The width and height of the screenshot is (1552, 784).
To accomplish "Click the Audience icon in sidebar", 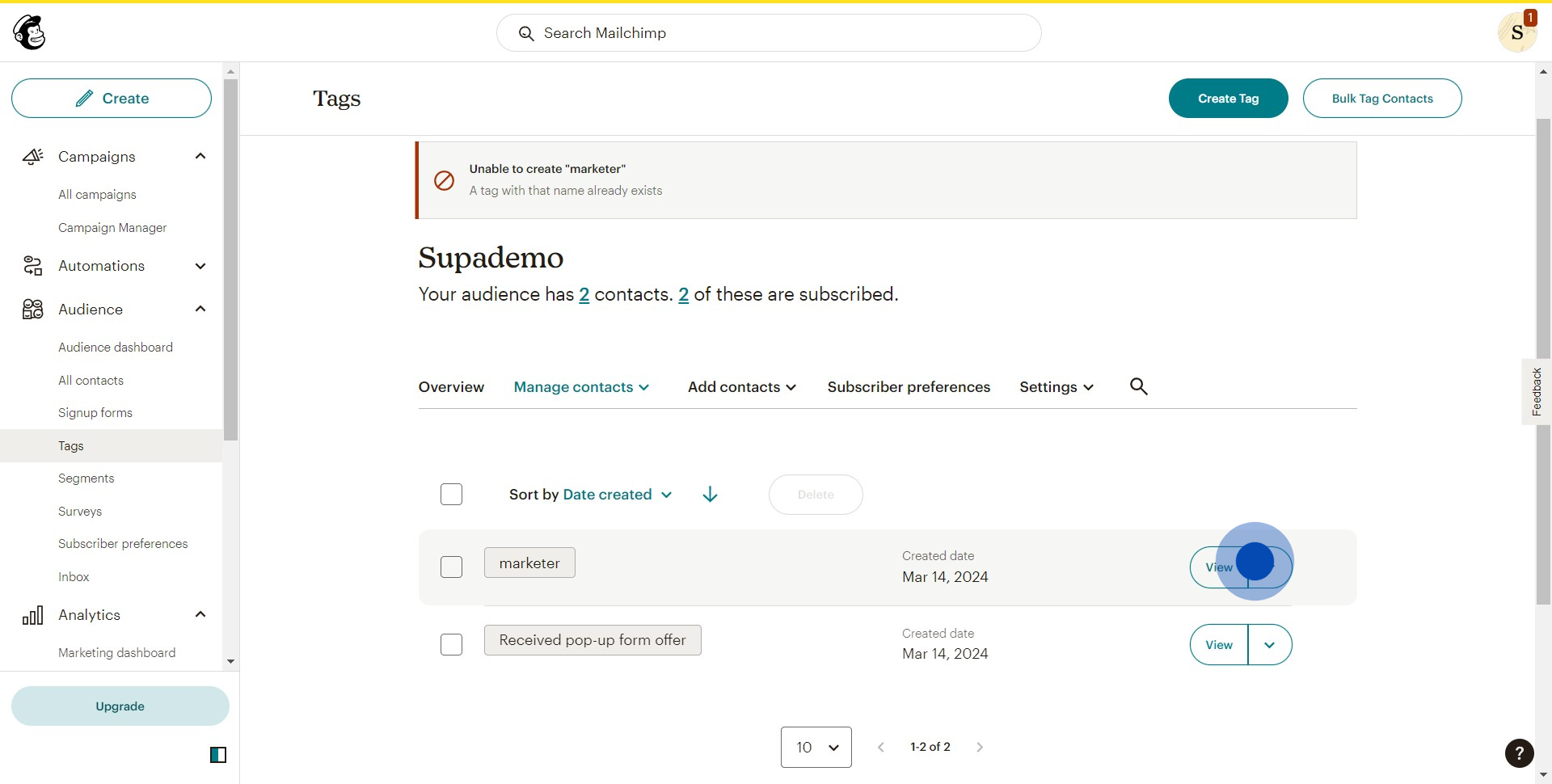I will click(32, 310).
